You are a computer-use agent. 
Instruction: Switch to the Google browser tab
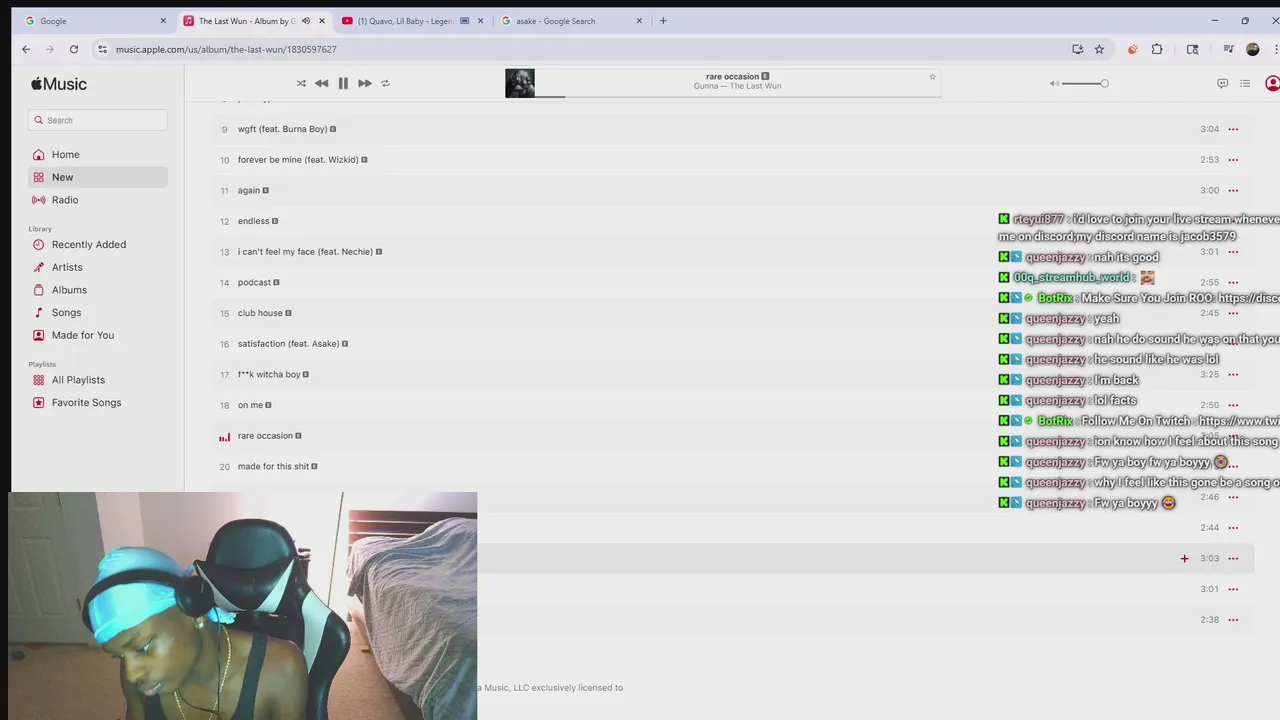tap(94, 21)
